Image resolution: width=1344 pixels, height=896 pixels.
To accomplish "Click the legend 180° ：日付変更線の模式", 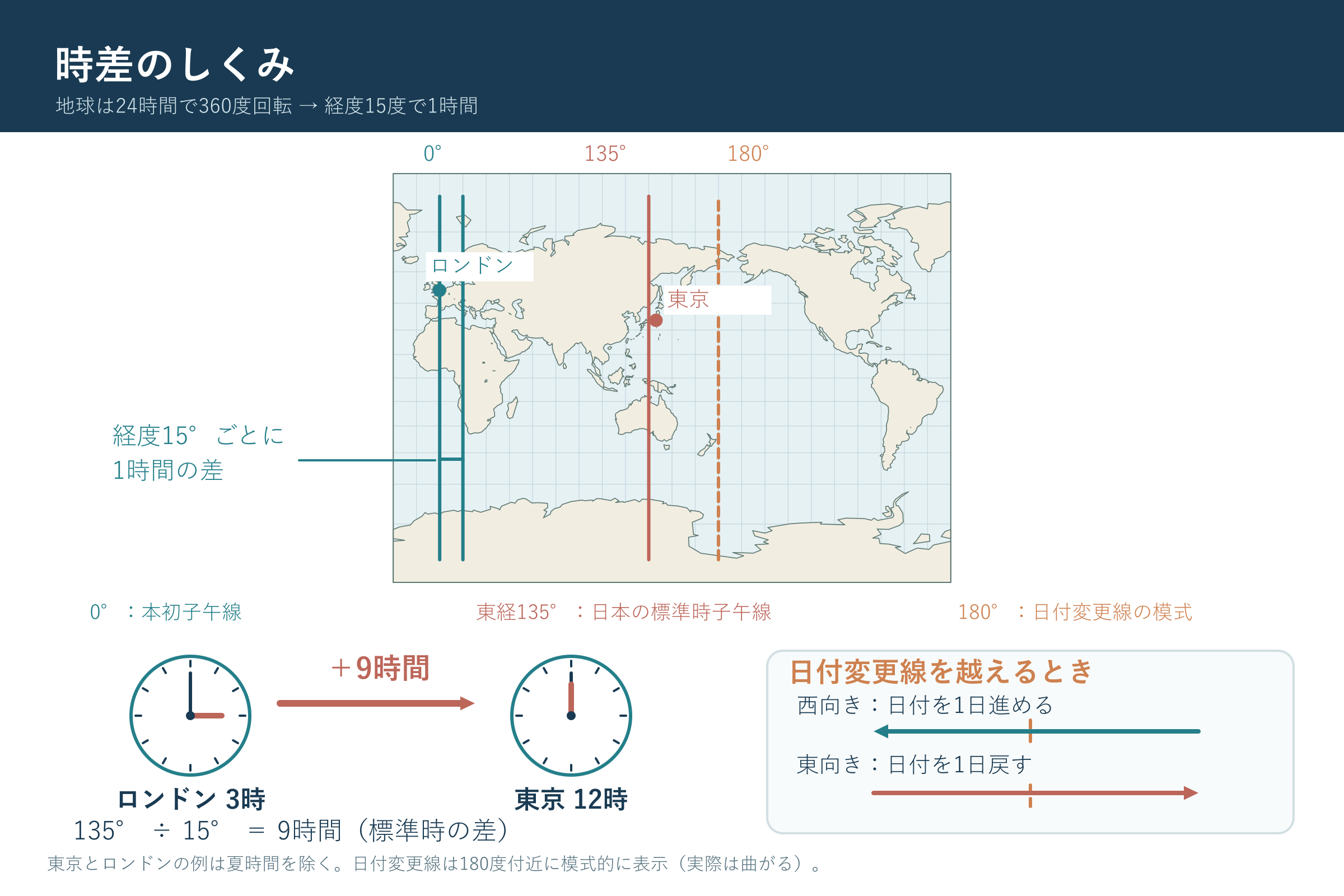I will pos(1075,612).
